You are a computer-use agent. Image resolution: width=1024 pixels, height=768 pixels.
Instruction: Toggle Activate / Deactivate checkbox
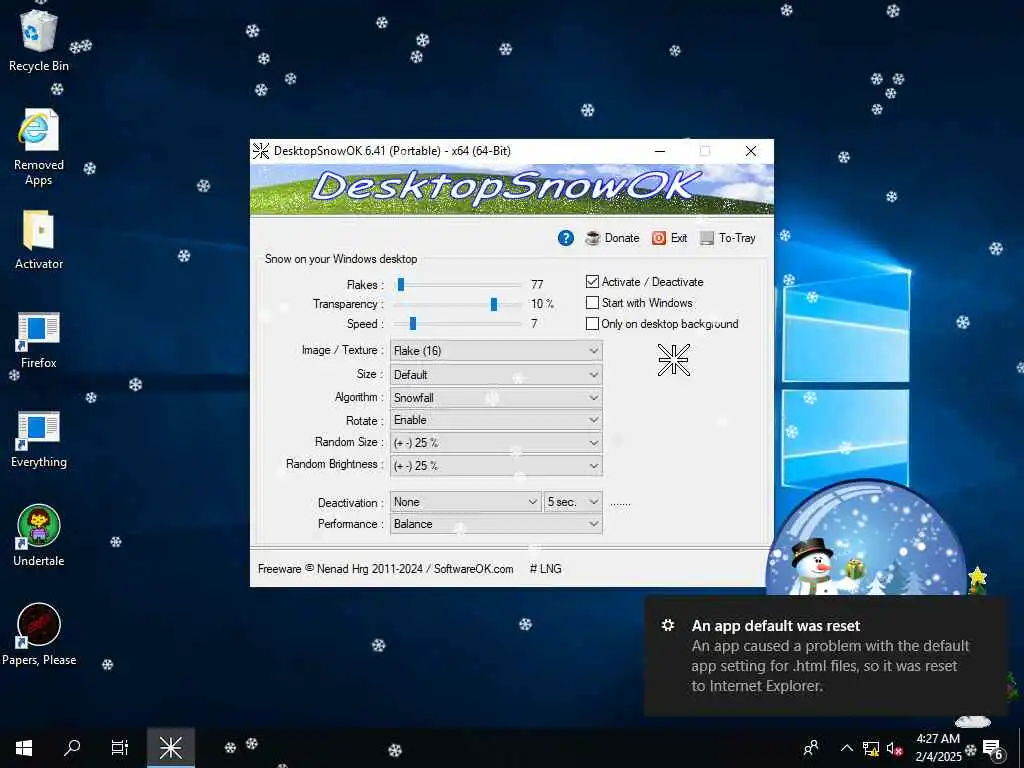(592, 281)
